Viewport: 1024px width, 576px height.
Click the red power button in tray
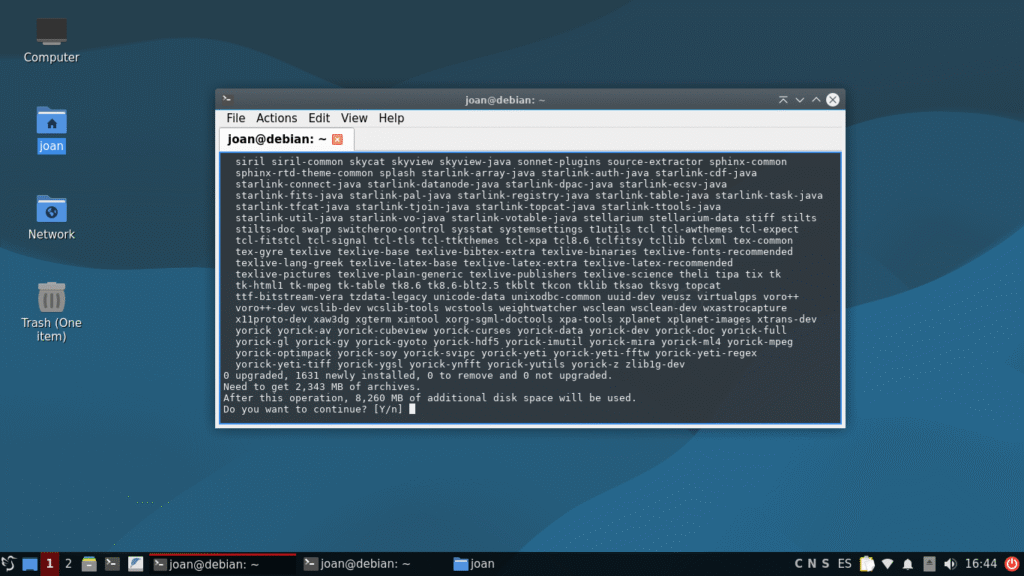1011,564
